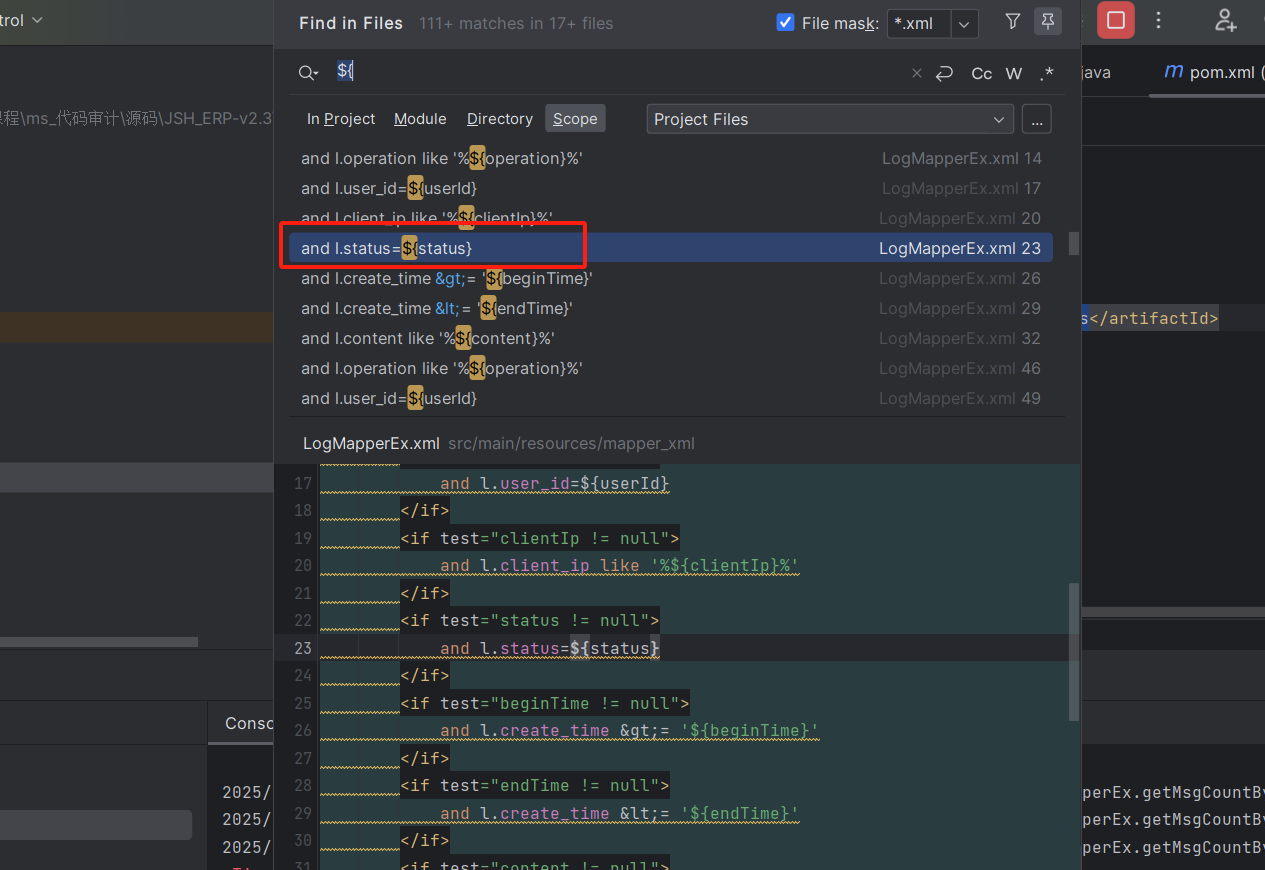Click the LogMapperEx.xml preview file name
Viewport: 1265px width, 870px height.
[x=371, y=443]
